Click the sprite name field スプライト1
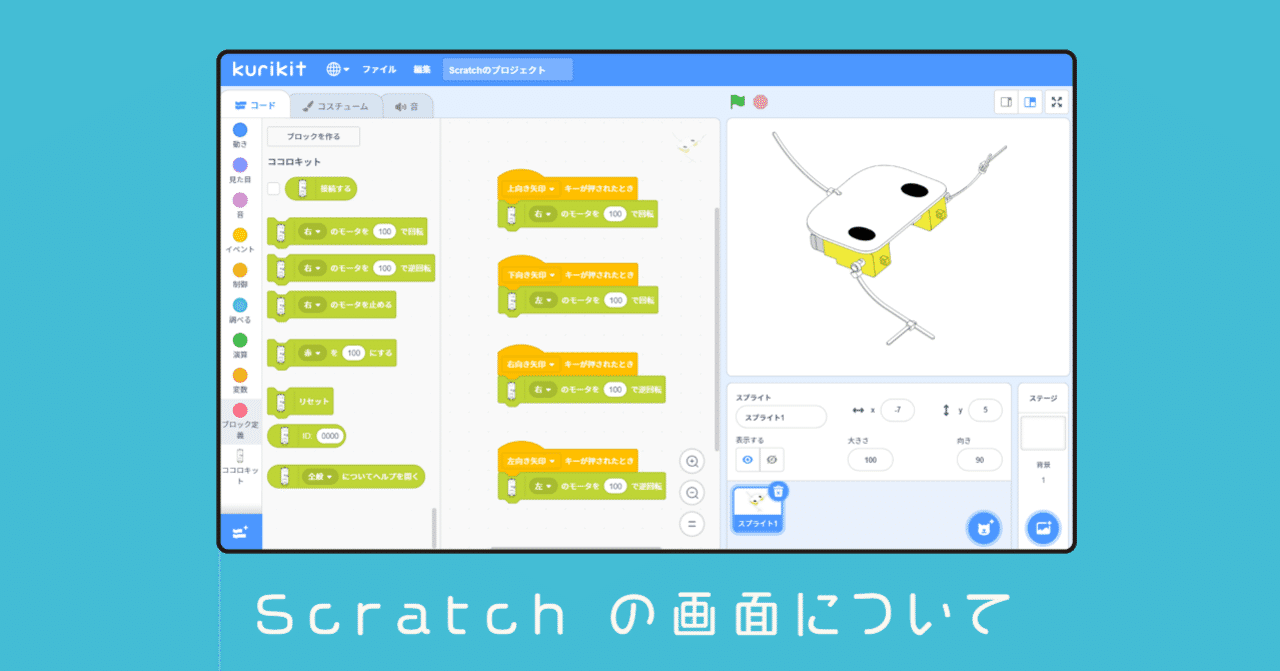The image size is (1280, 671). coord(781,417)
